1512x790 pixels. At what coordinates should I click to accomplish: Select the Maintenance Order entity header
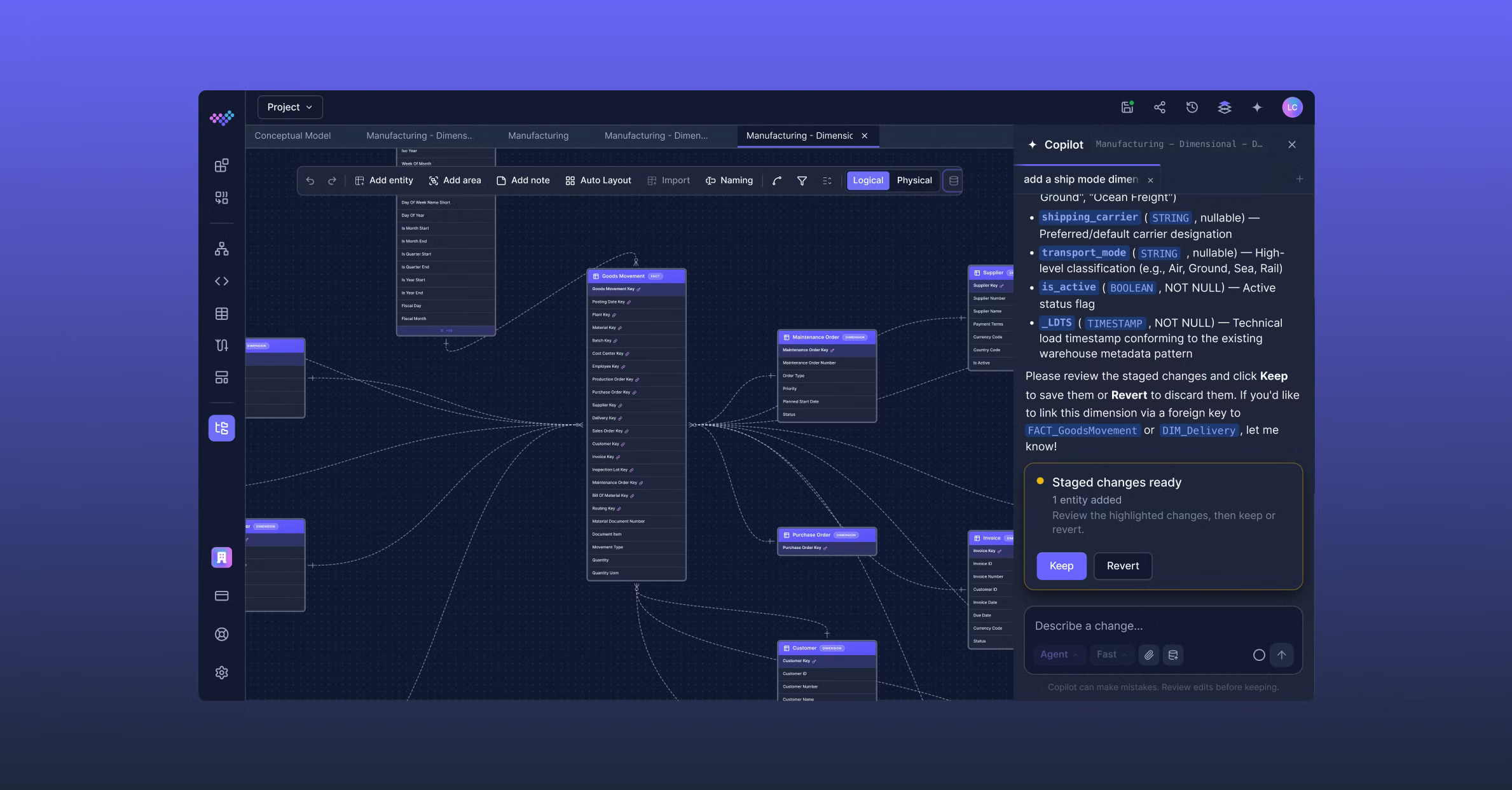827,337
